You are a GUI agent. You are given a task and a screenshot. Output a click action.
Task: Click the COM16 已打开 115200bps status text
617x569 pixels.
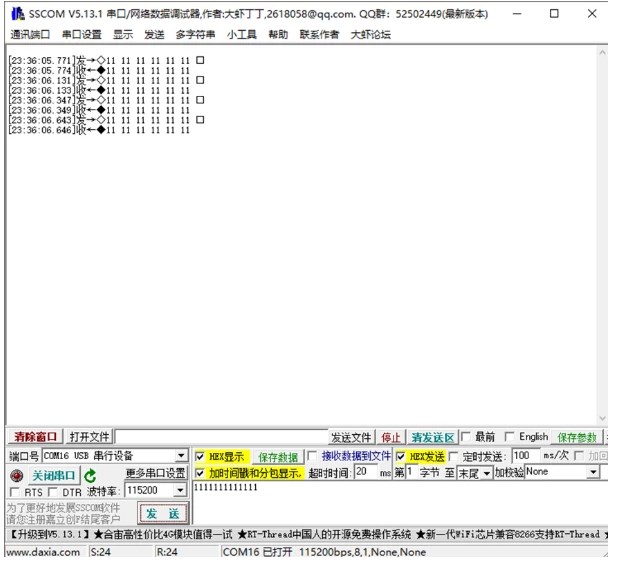point(324,552)
